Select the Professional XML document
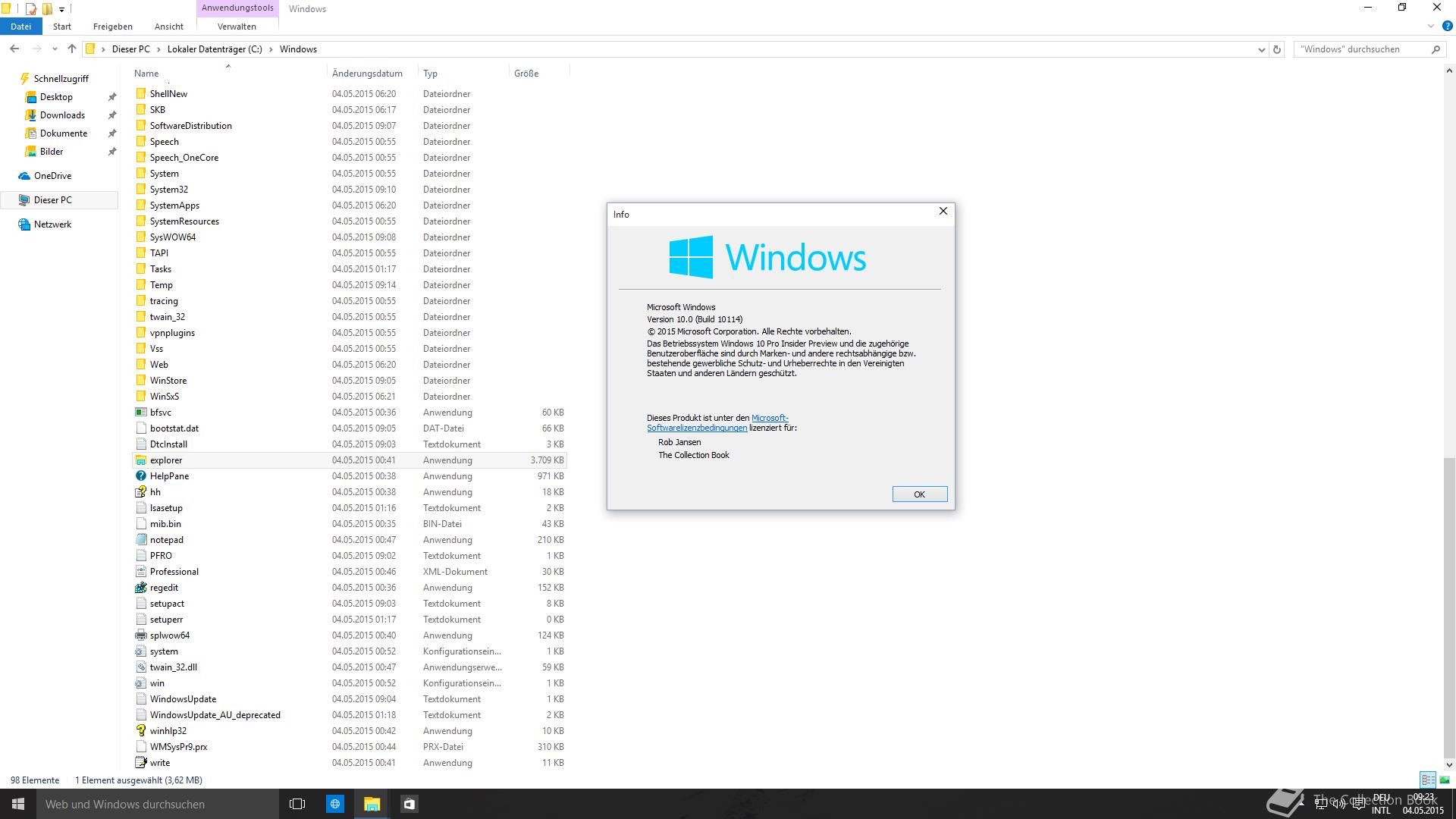Image resolution: width=1456 pixels, height=819 pixels. pyautogui.click(x=174, y=572)
